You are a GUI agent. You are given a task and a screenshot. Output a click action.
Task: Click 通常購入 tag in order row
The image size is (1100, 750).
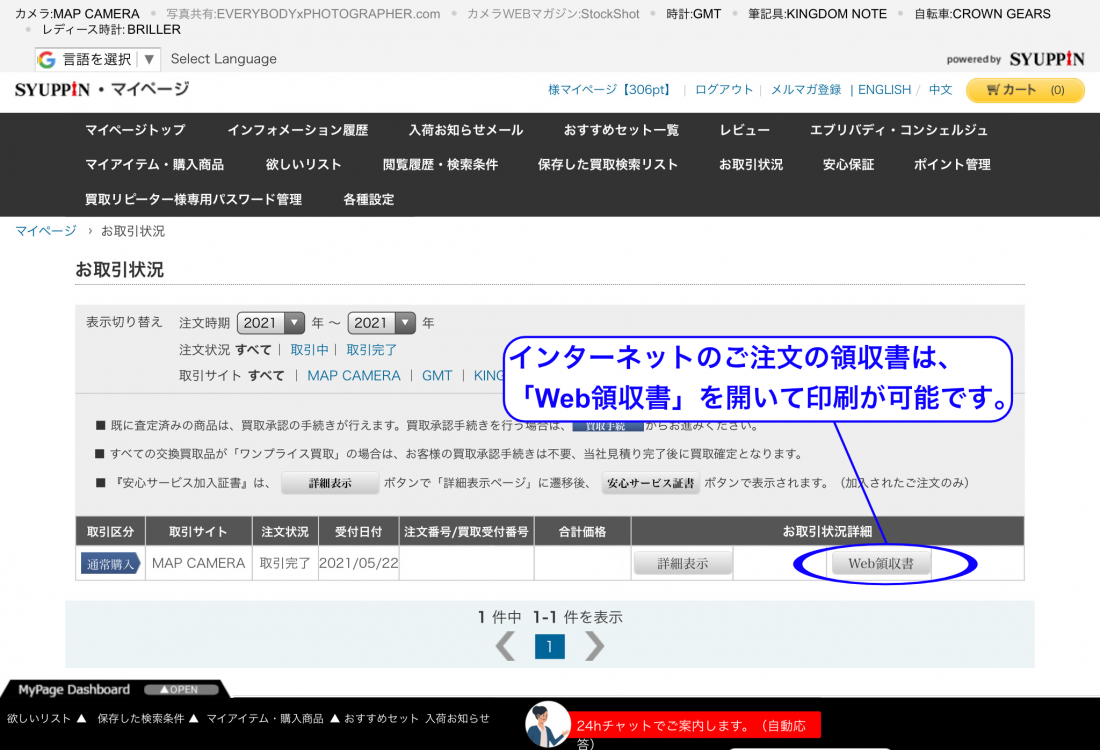click(x=110, y=563)
